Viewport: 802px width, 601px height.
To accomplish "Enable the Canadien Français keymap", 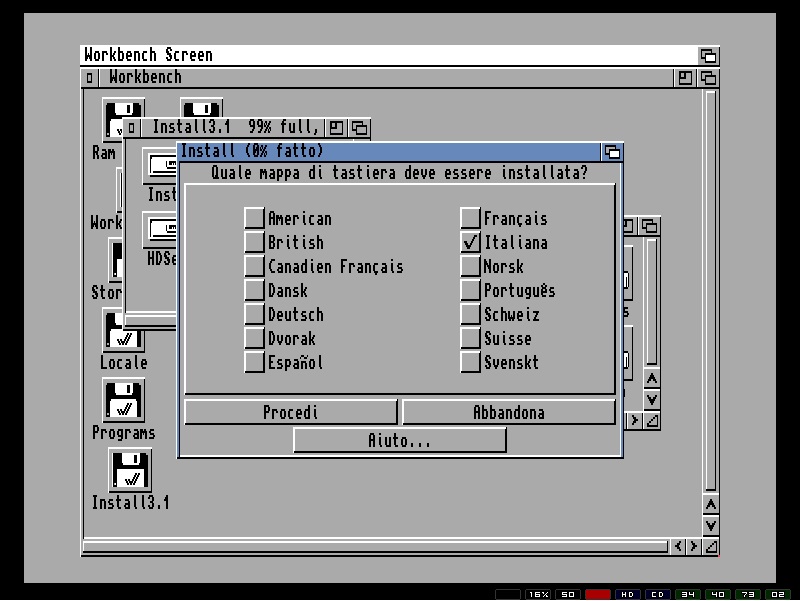I will click(254, 266).
